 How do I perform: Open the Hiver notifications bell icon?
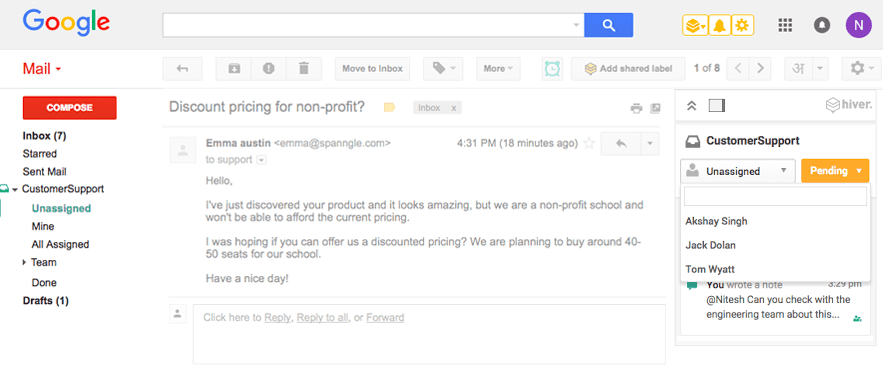tap(719, 25)
